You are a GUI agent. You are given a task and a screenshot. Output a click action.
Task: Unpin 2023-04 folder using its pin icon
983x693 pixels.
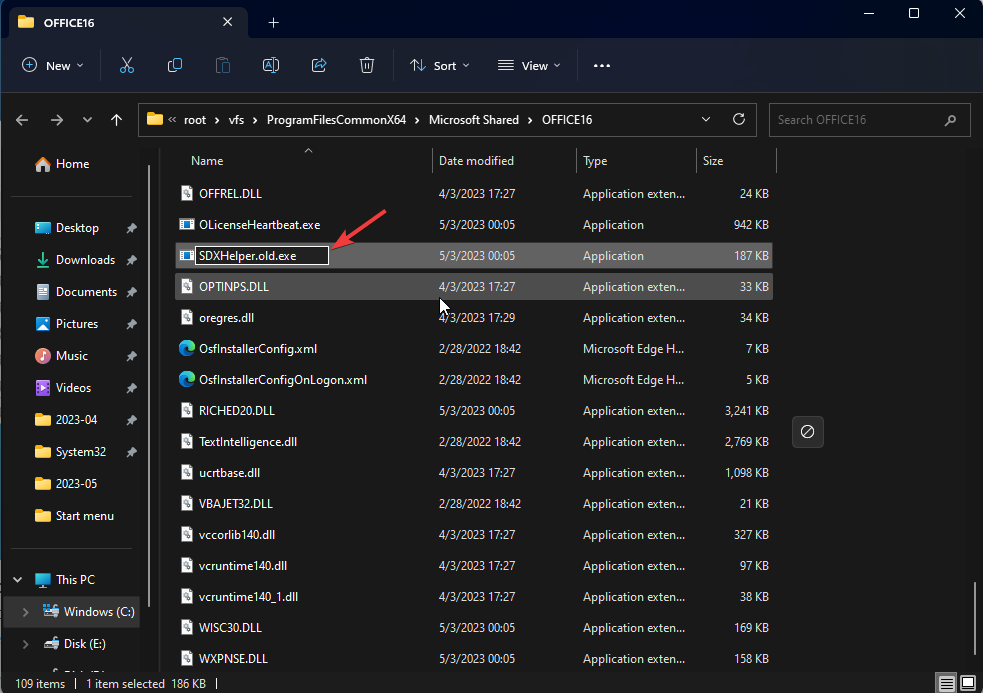132,420
